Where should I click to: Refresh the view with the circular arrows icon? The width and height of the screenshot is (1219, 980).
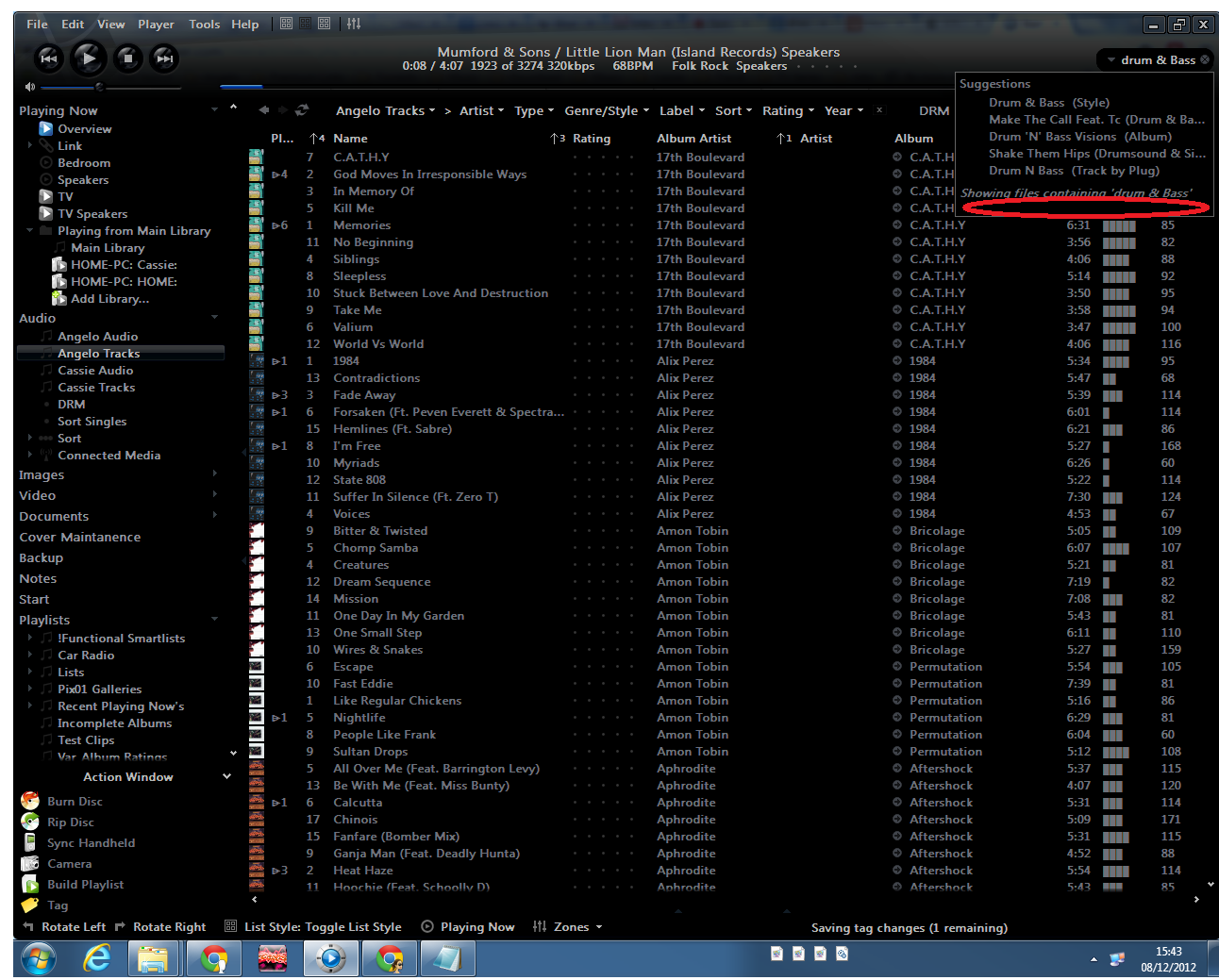click(302, 110)
